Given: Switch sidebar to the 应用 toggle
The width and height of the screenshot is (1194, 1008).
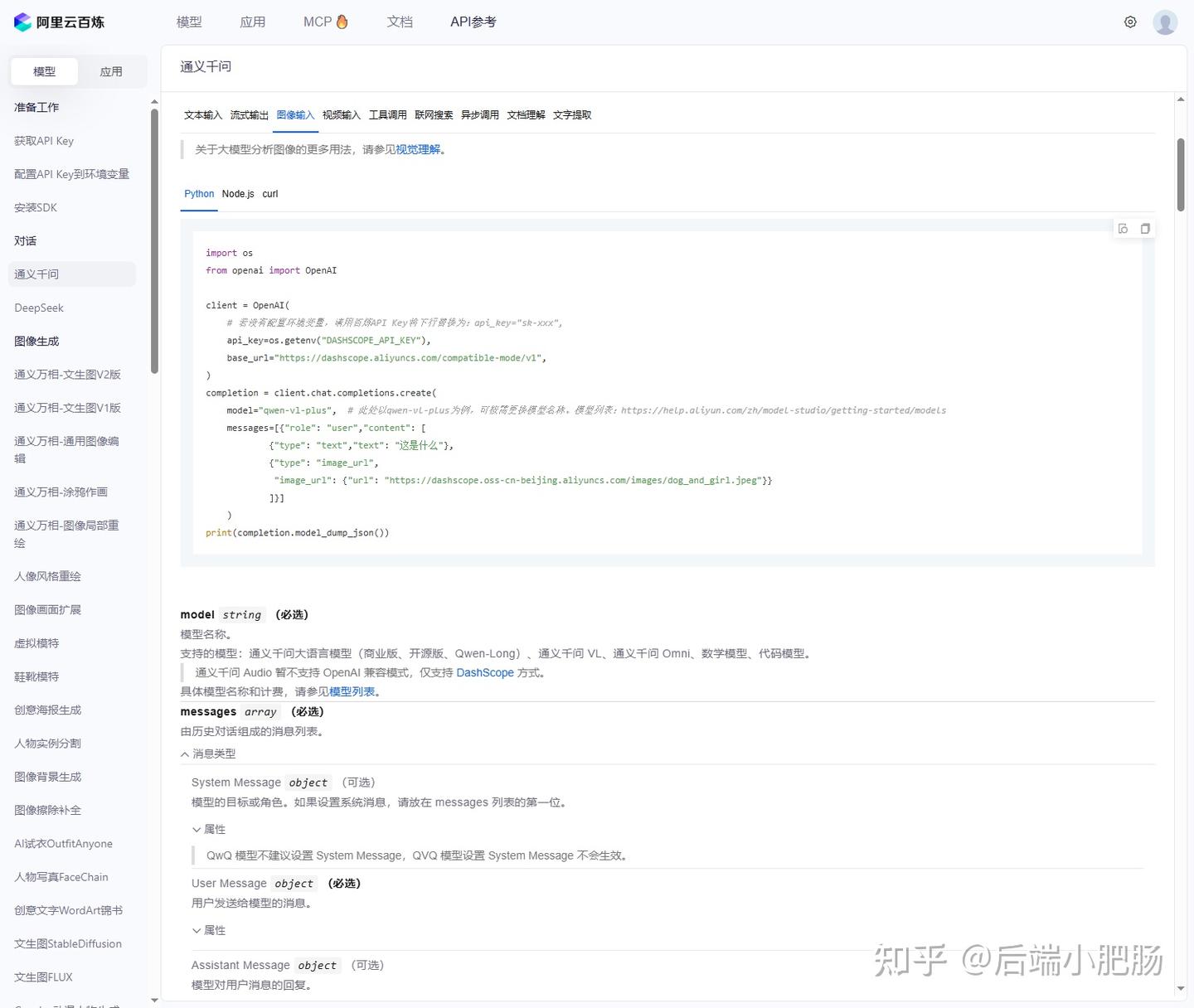Looking at the screenshot, I should click(x=111, y=72).
